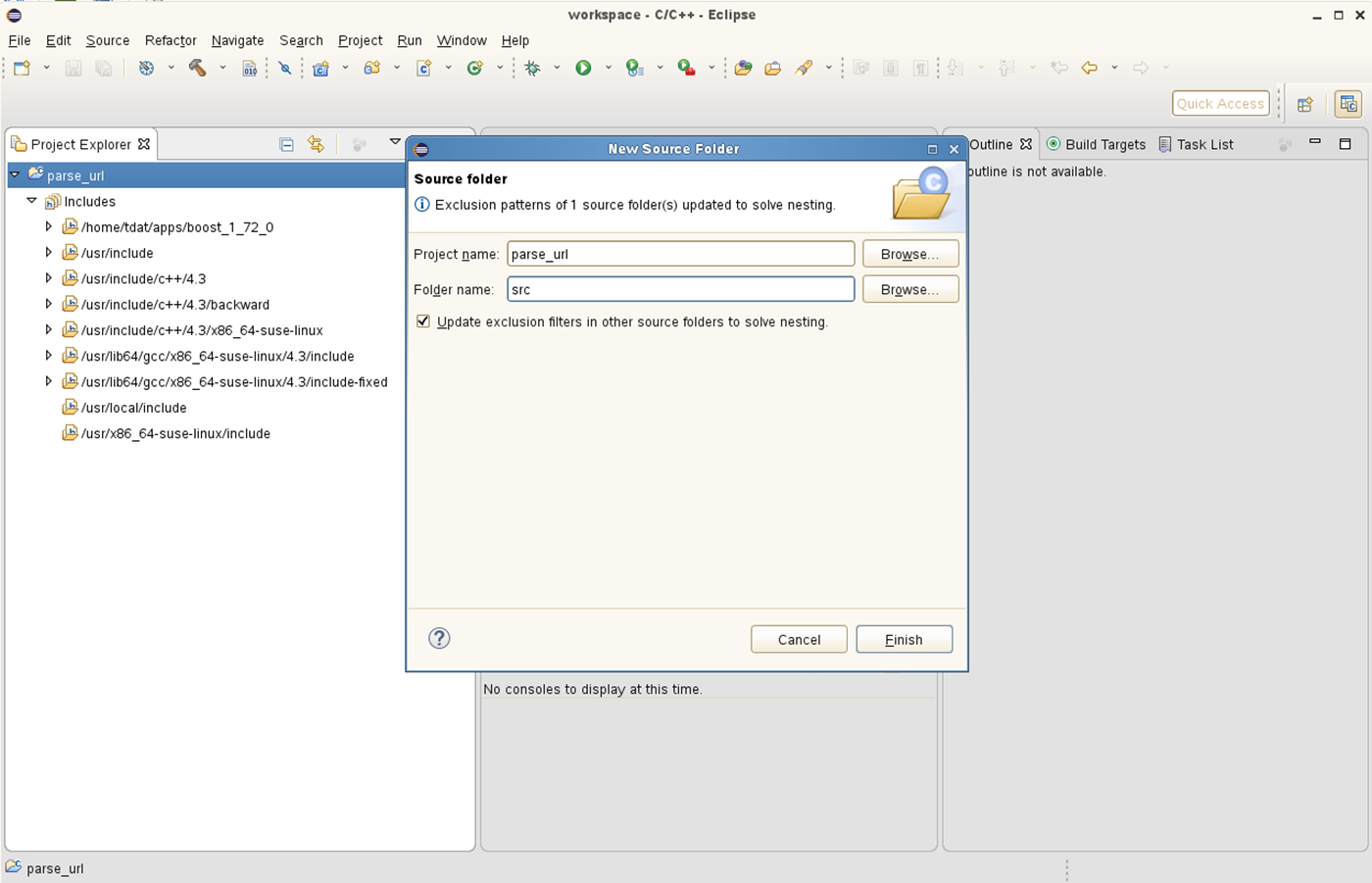
Task: Click the green Run toolbar icon
Action: (583, 68)
